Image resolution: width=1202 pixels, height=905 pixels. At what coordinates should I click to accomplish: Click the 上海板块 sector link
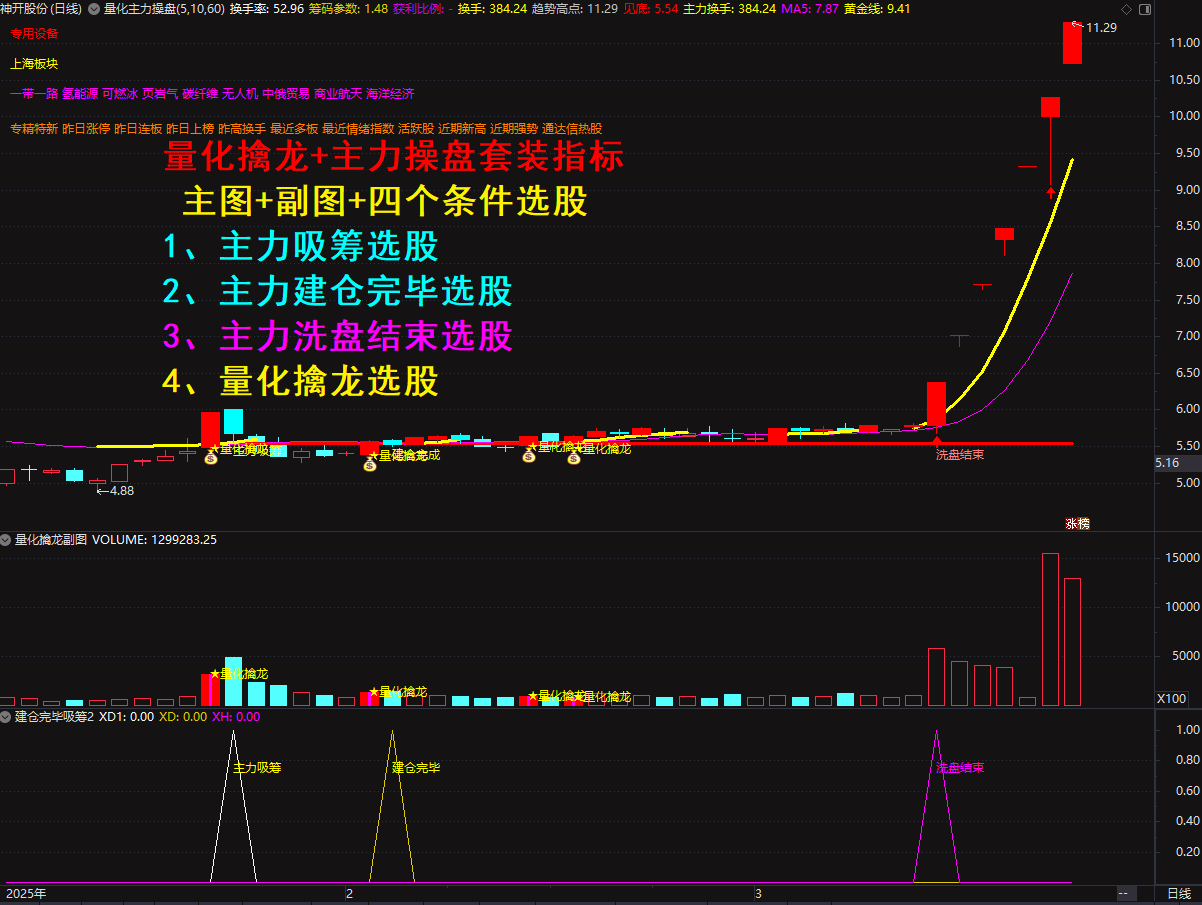[33, 63]
